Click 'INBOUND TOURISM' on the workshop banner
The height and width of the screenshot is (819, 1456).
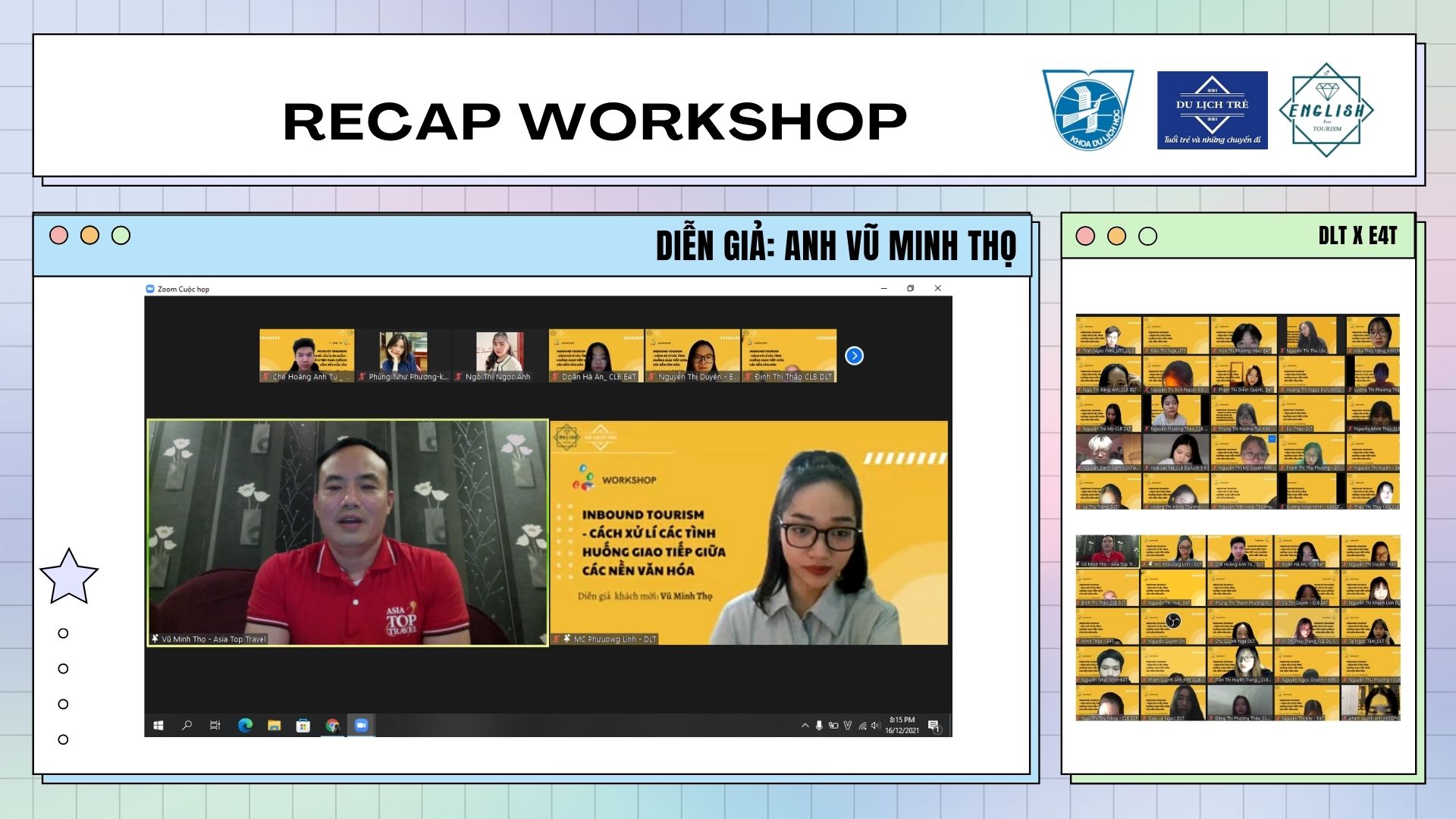coord(643,515)
